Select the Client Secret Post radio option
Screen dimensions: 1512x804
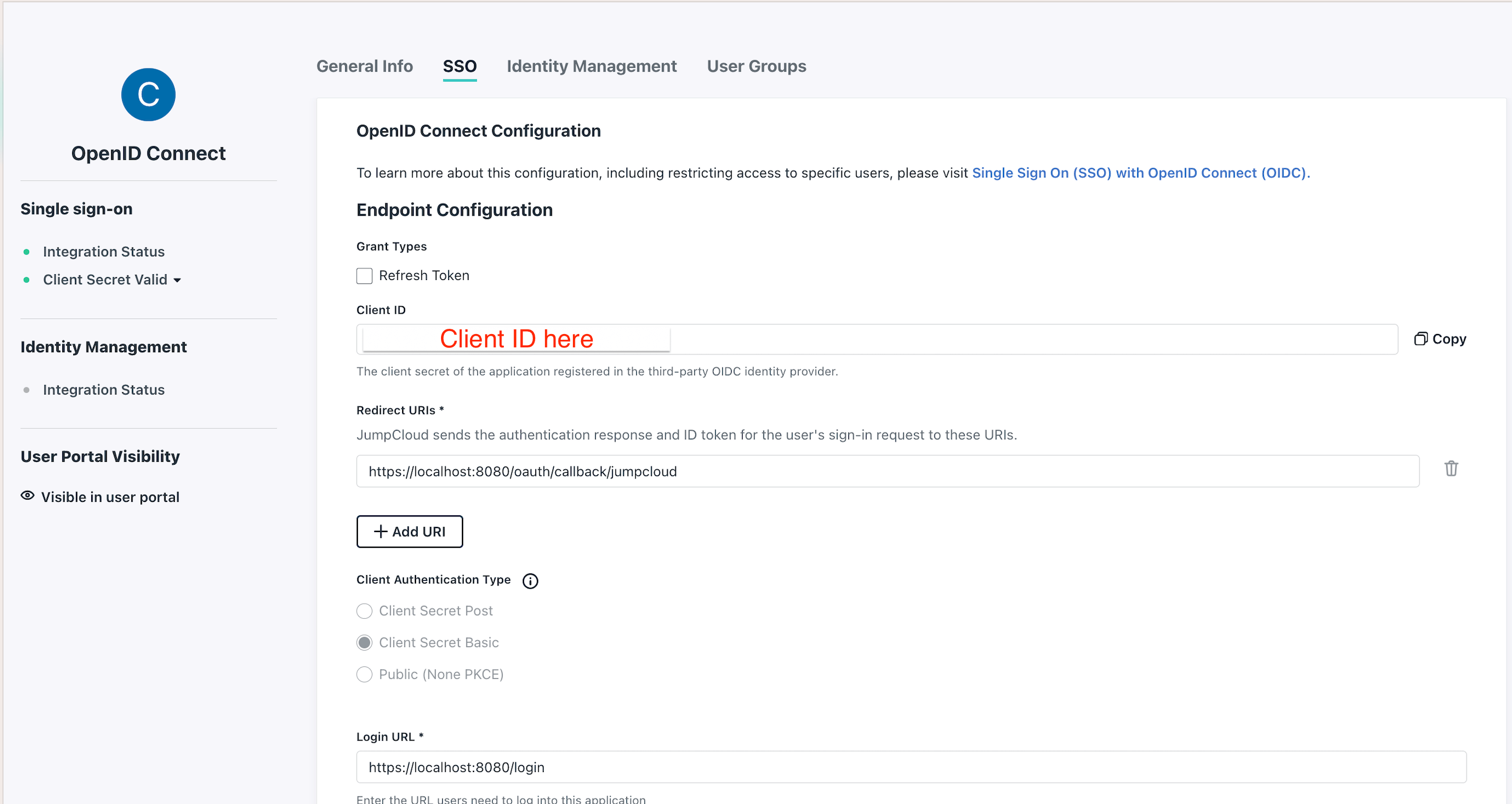[x=364, y=611]
